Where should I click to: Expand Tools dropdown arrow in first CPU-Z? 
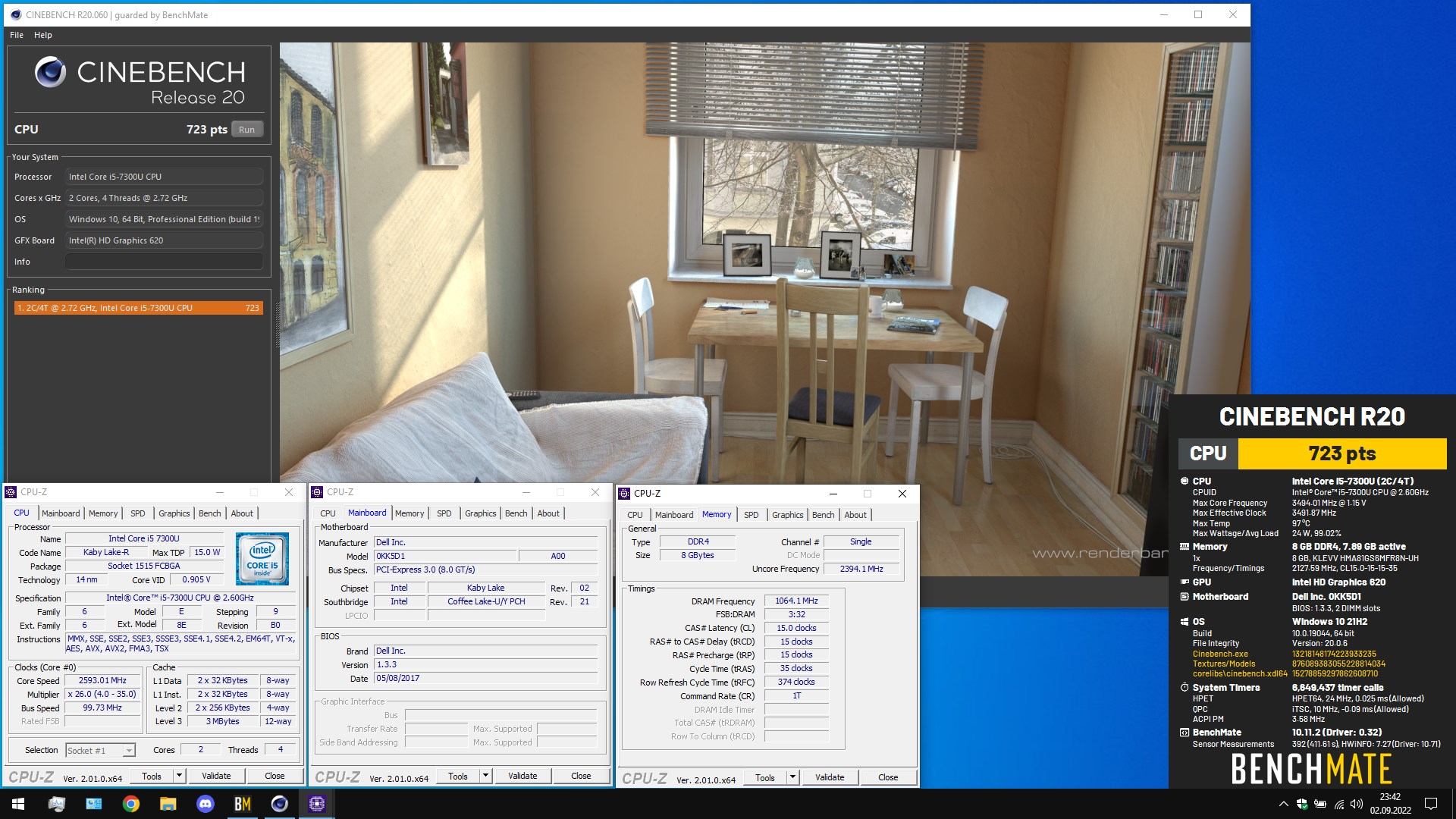(180, 776)
